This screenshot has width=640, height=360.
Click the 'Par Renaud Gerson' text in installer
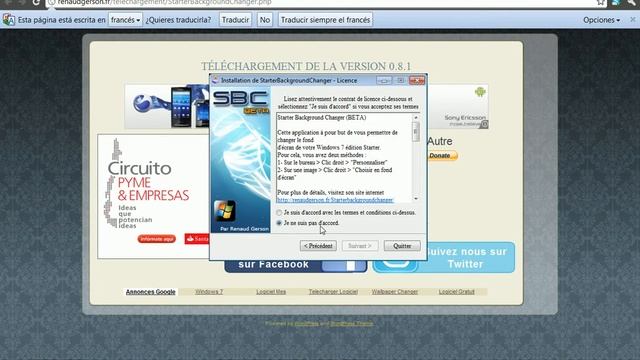(244, 229)
